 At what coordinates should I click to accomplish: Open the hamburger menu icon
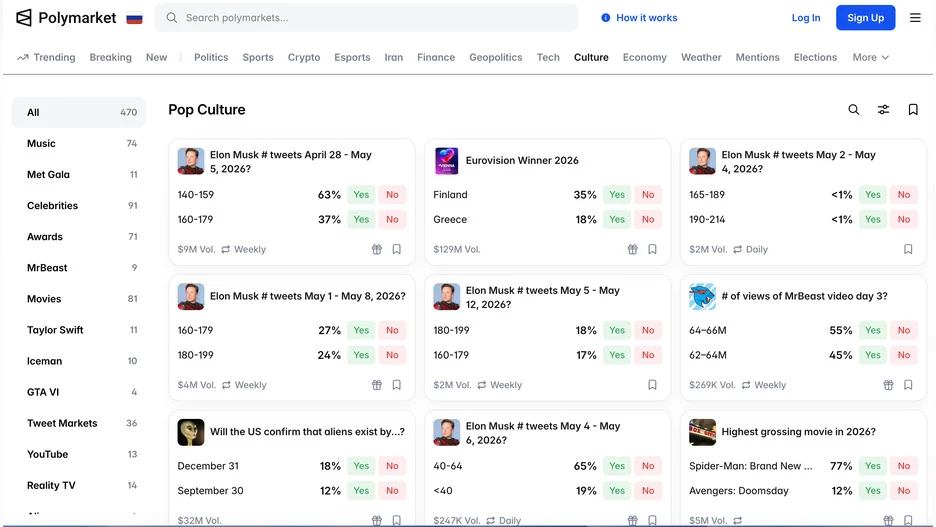tap(915, 18)
